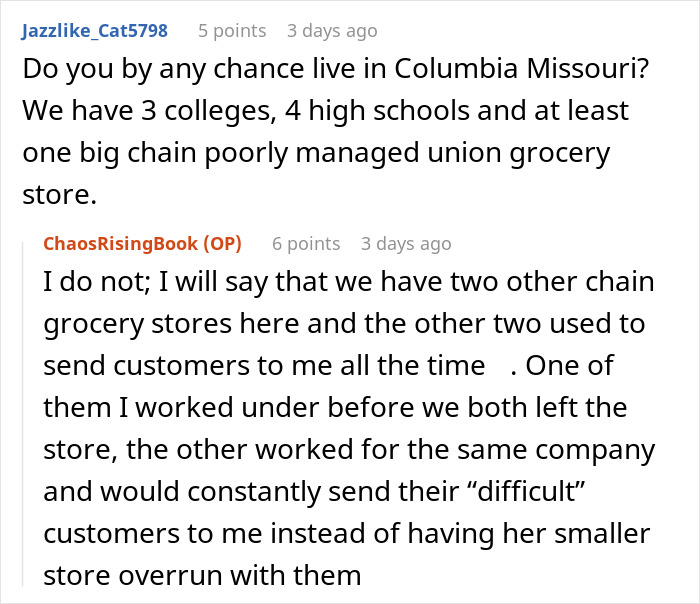The height and width of the screenshot is (604, 700).
Task: Open Jazzlike_Cat5798's user profile
Action: click(93, 31)
